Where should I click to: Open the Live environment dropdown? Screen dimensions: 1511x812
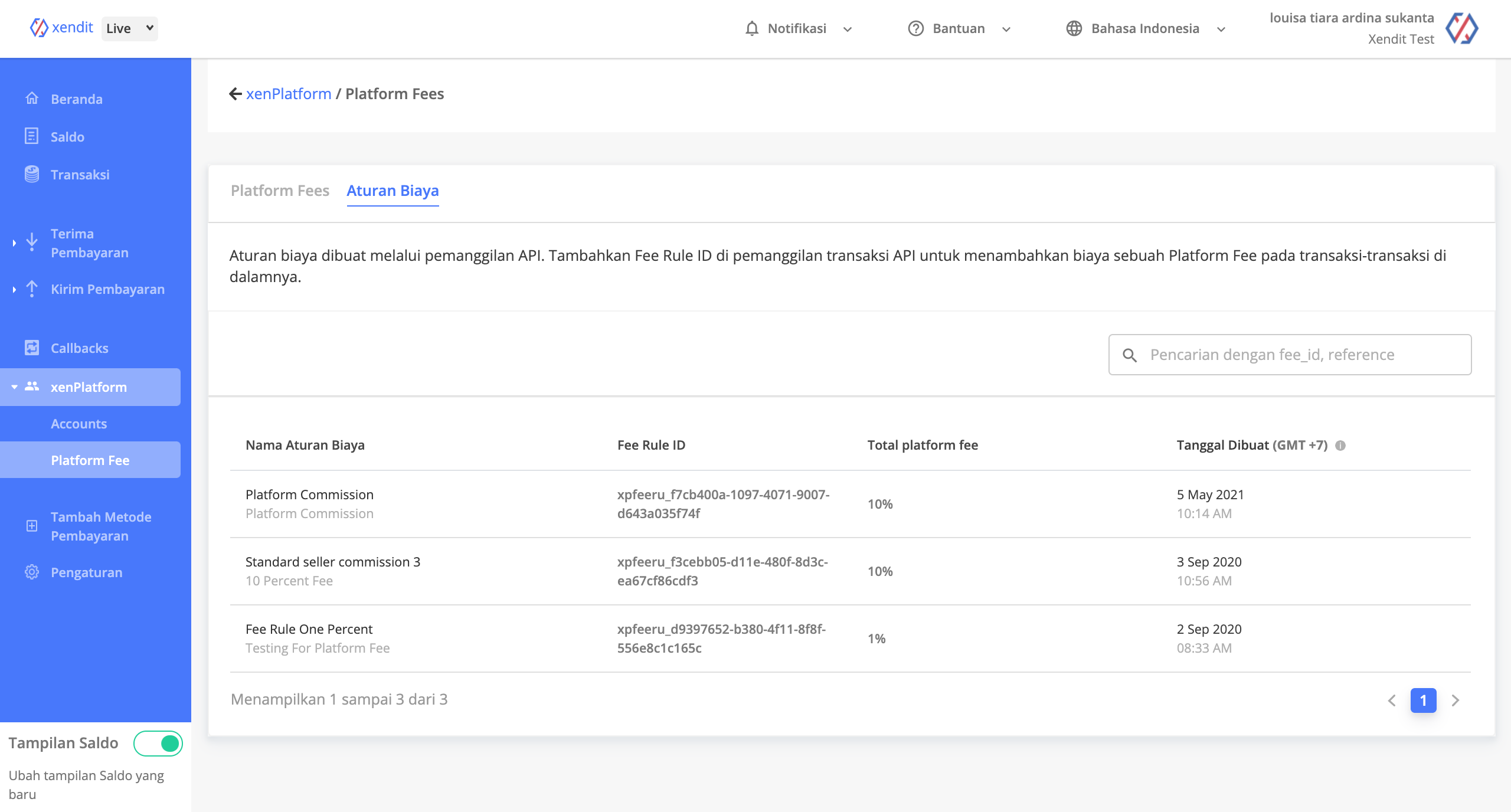[130, 28]
